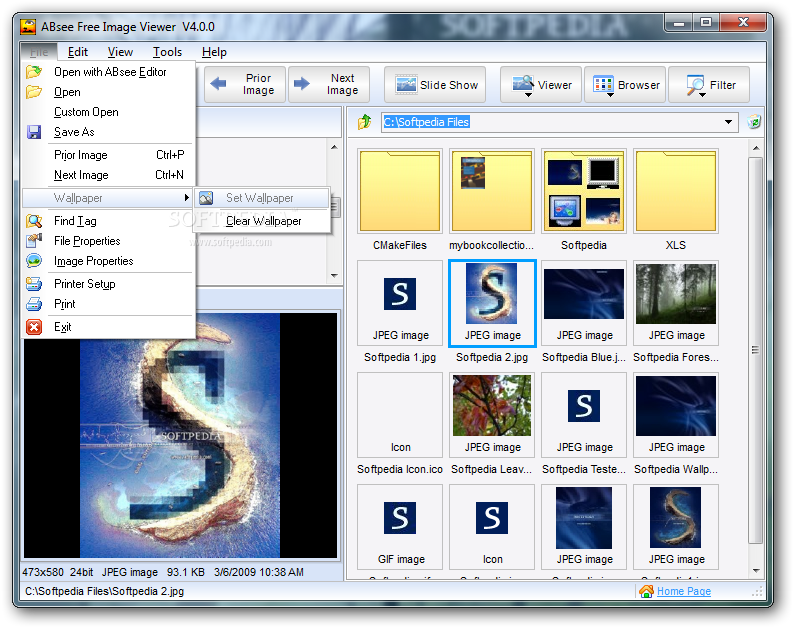Select the Softpedia 2.jpg thumbnail
794x628 pixels.
[492, 303]
